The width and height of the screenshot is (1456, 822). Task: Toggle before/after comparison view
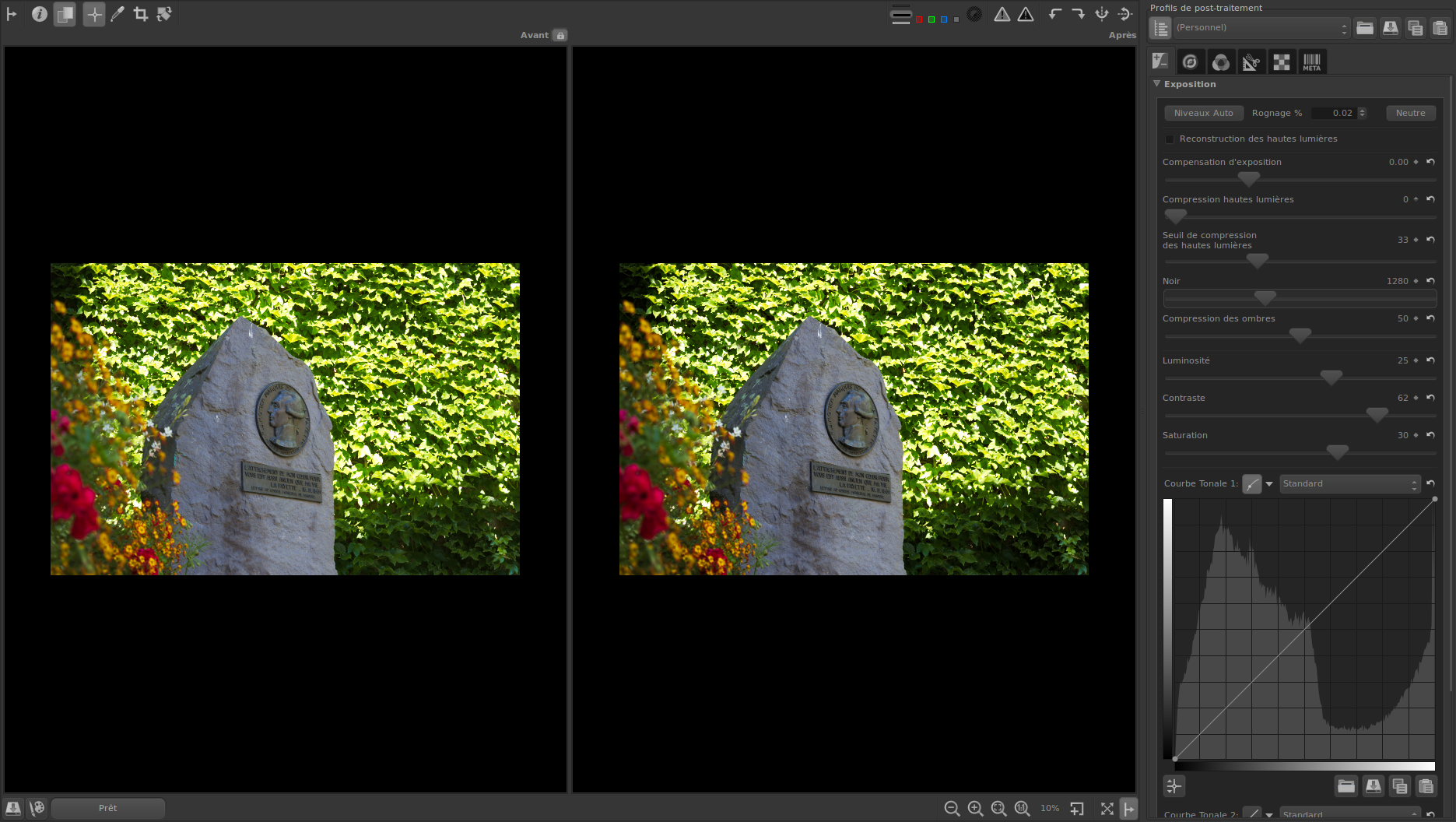(65, 14)
